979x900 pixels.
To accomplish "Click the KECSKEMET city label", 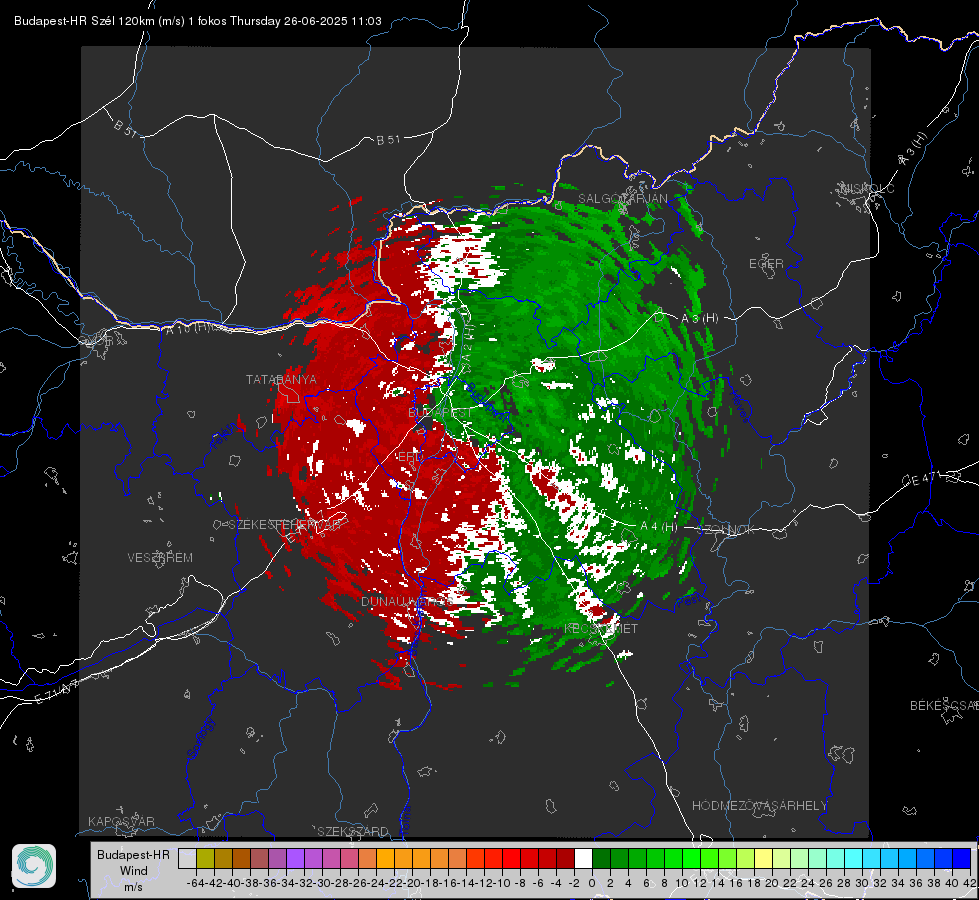I will (601, 628).
